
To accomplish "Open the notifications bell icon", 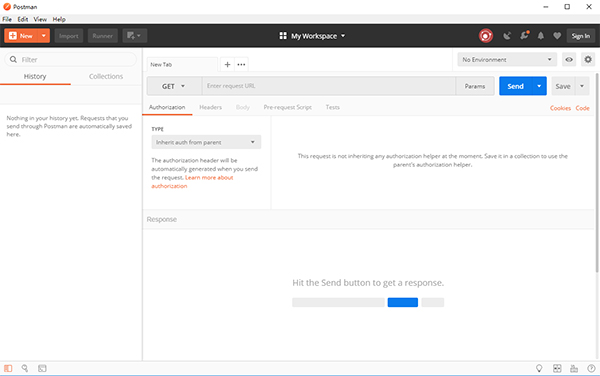I will point(540,36).
